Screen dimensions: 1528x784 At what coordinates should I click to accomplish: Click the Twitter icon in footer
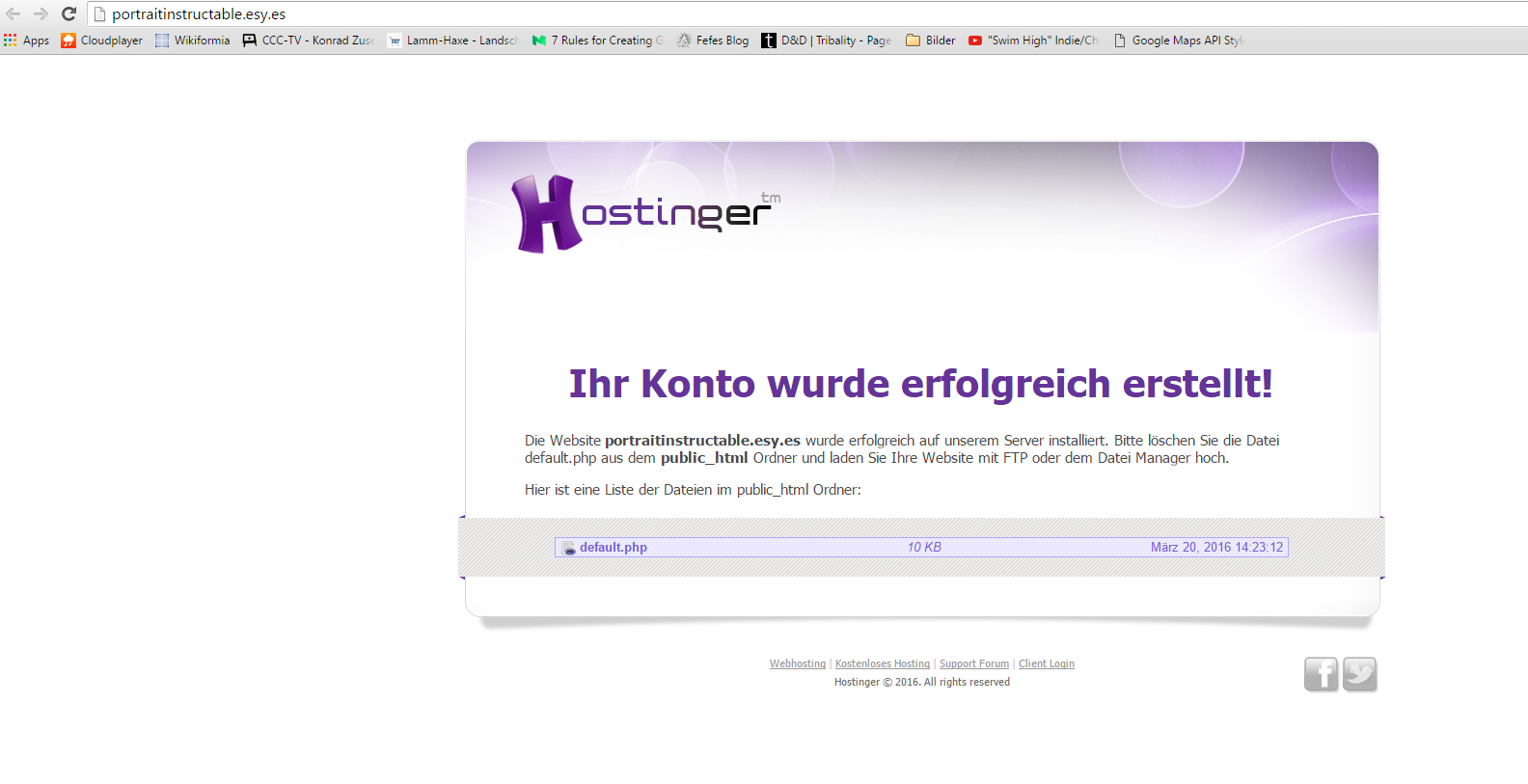1360,674
